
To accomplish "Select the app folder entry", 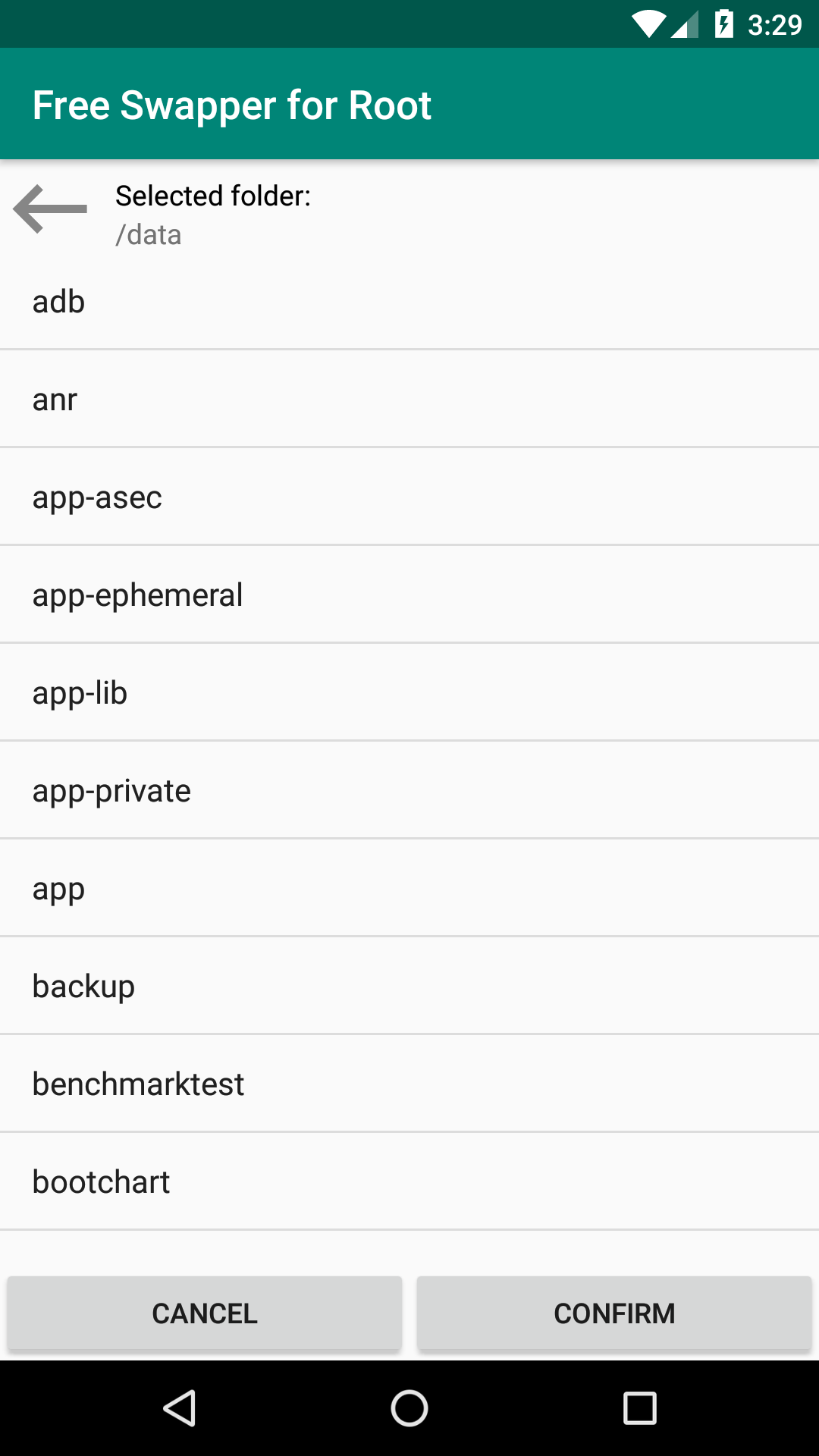I will [409, 888].
